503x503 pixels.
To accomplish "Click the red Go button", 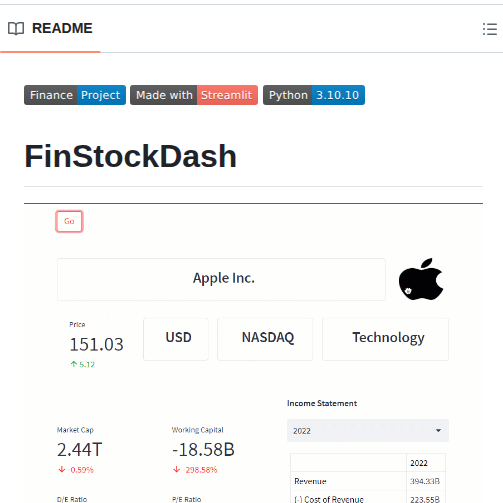I will 69,221.
